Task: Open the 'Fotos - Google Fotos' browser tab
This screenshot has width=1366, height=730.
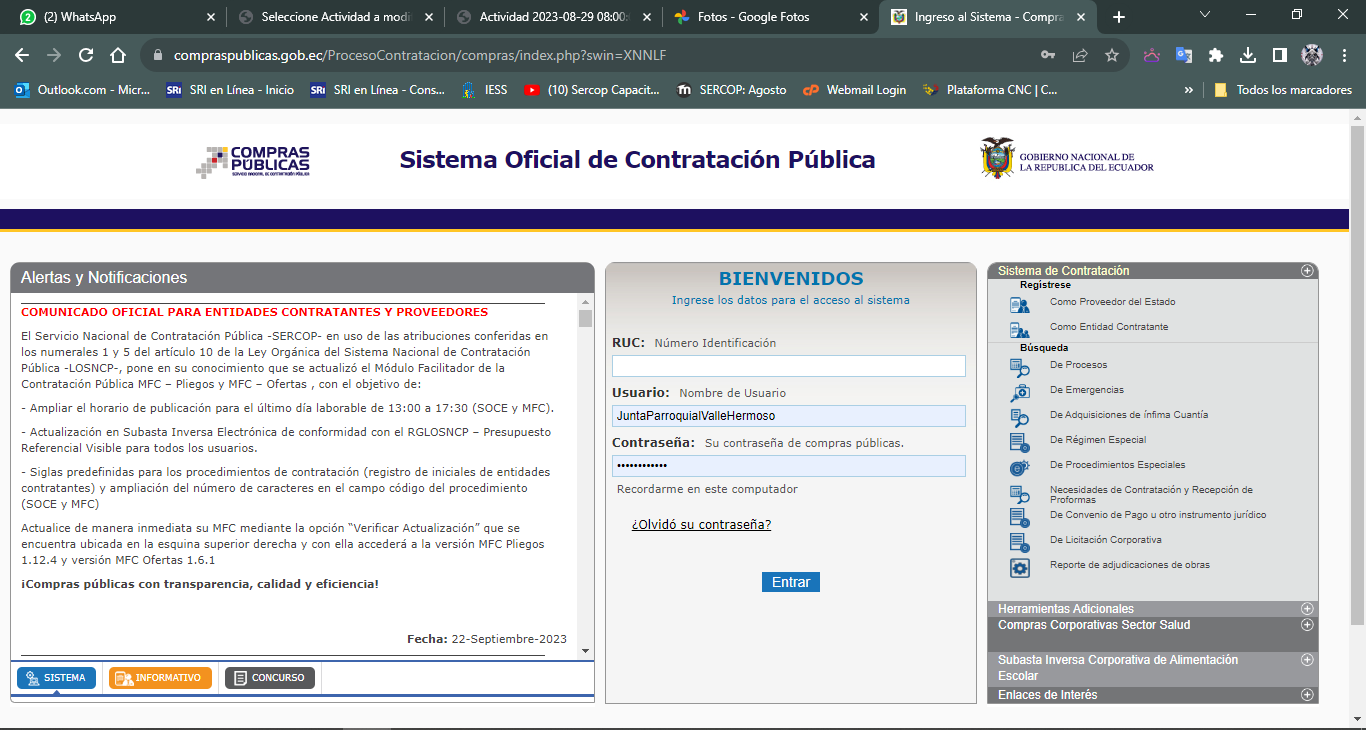Action: [x=753, y=17]
